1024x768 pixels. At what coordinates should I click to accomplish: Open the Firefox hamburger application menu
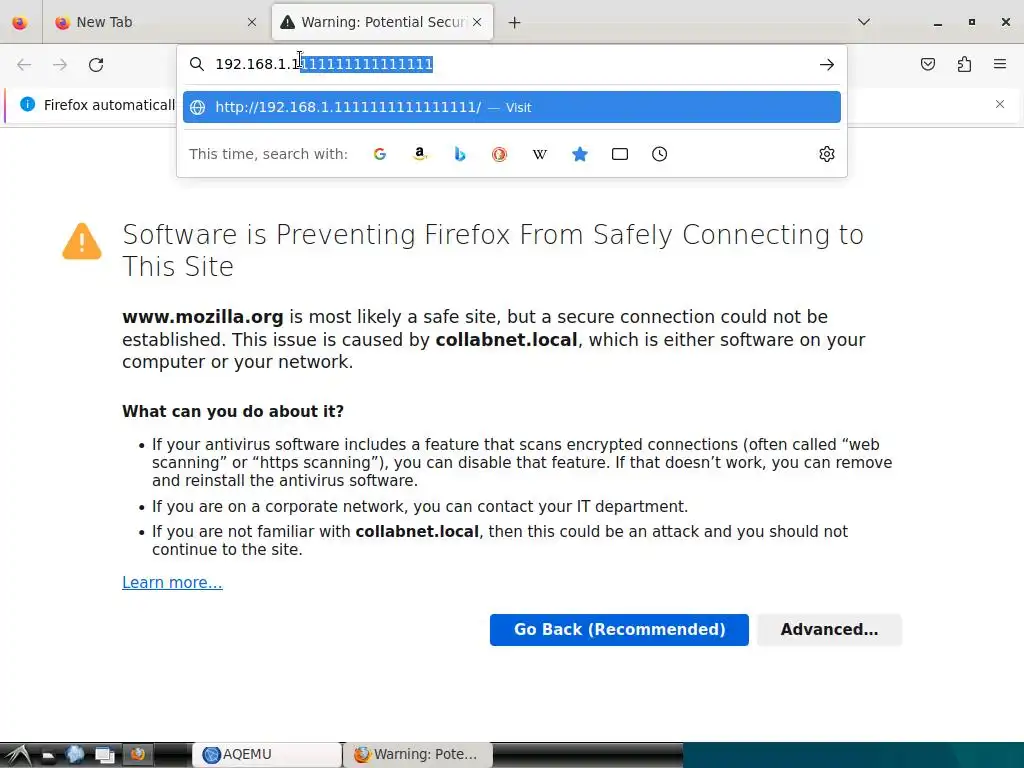(x=1000, y=64)
